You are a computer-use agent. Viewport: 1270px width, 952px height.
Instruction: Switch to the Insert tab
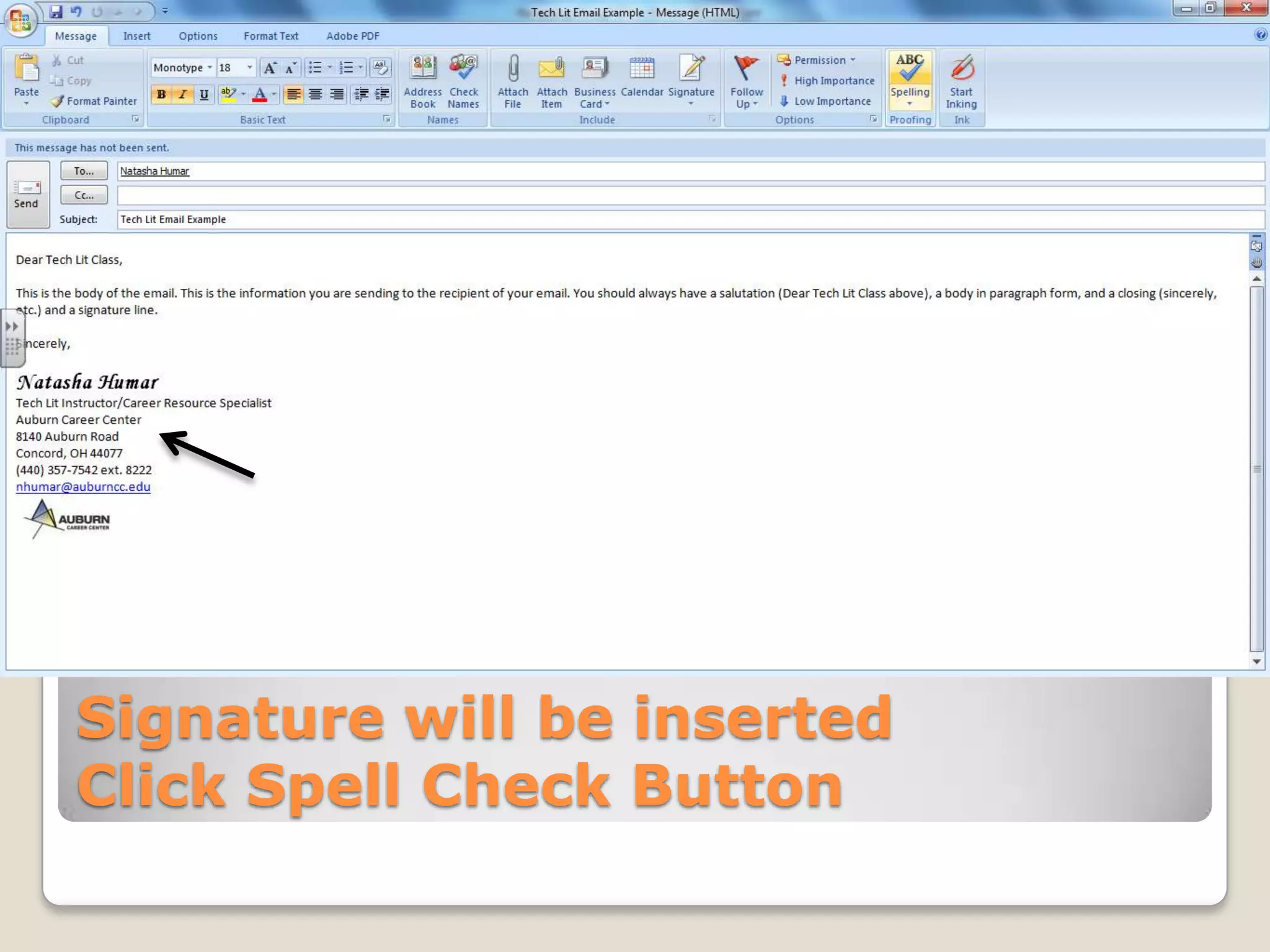point(136,36)
